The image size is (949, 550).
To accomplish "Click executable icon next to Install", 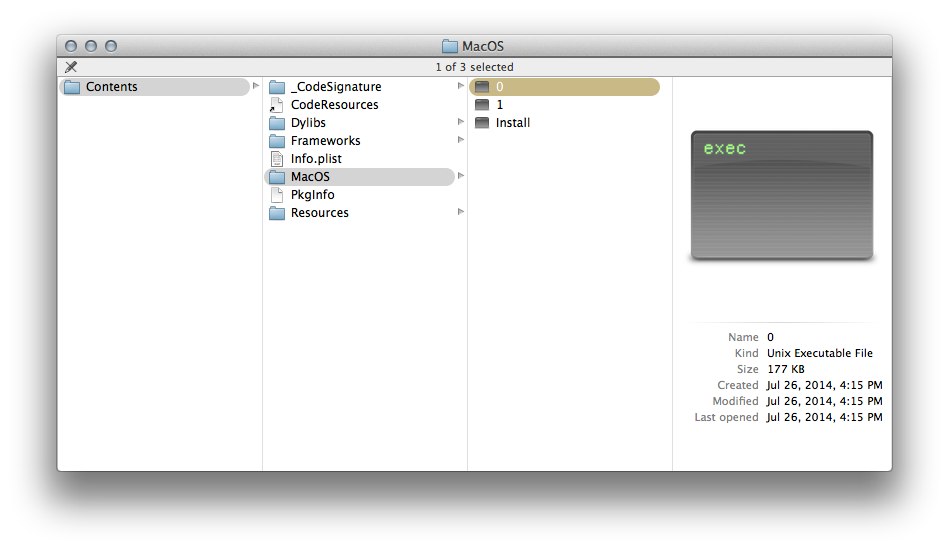I will (x=482, y=123).
